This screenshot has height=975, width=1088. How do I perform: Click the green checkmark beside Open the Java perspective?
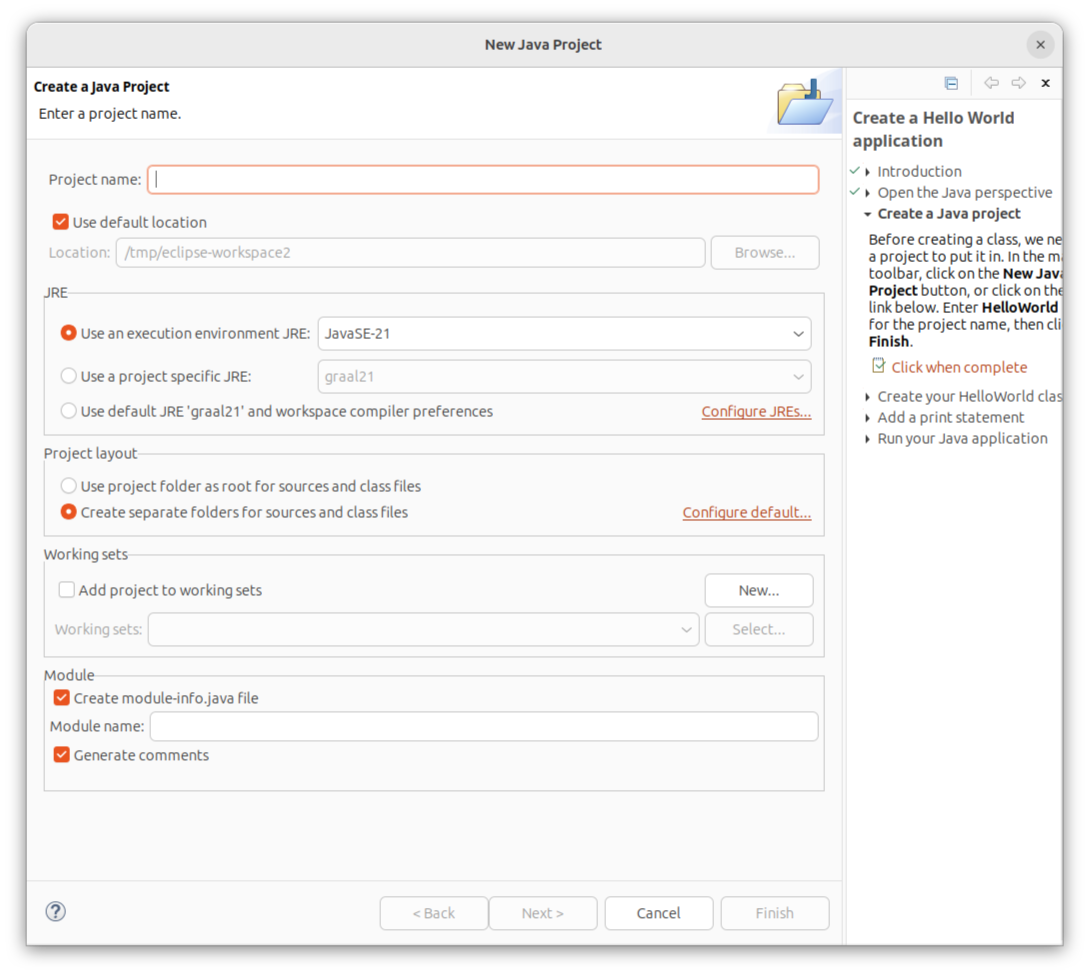point(855,192)
